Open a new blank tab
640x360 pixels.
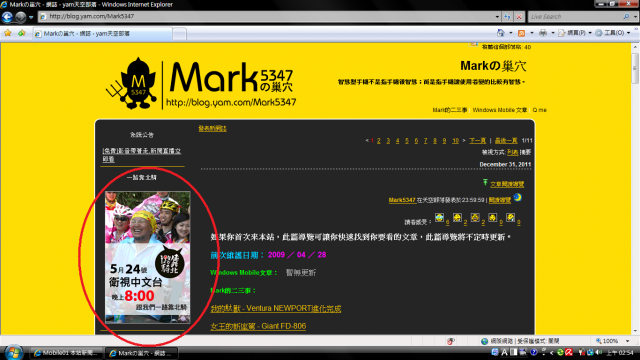[179, 33]
